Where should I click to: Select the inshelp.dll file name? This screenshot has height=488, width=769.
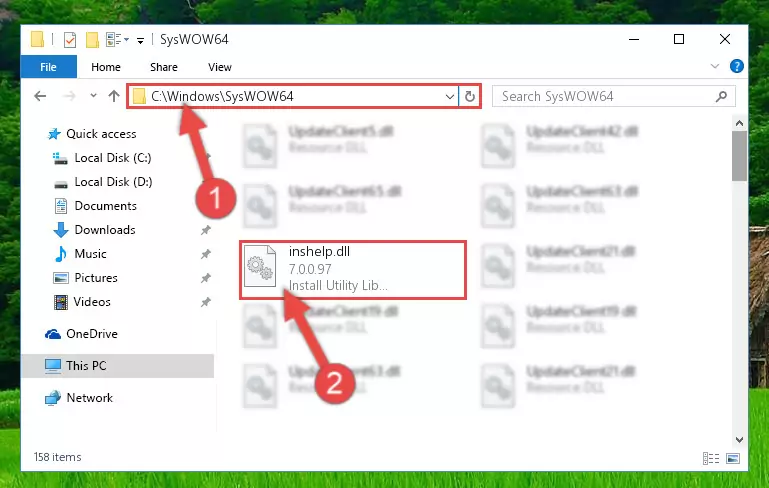(319, 252)
